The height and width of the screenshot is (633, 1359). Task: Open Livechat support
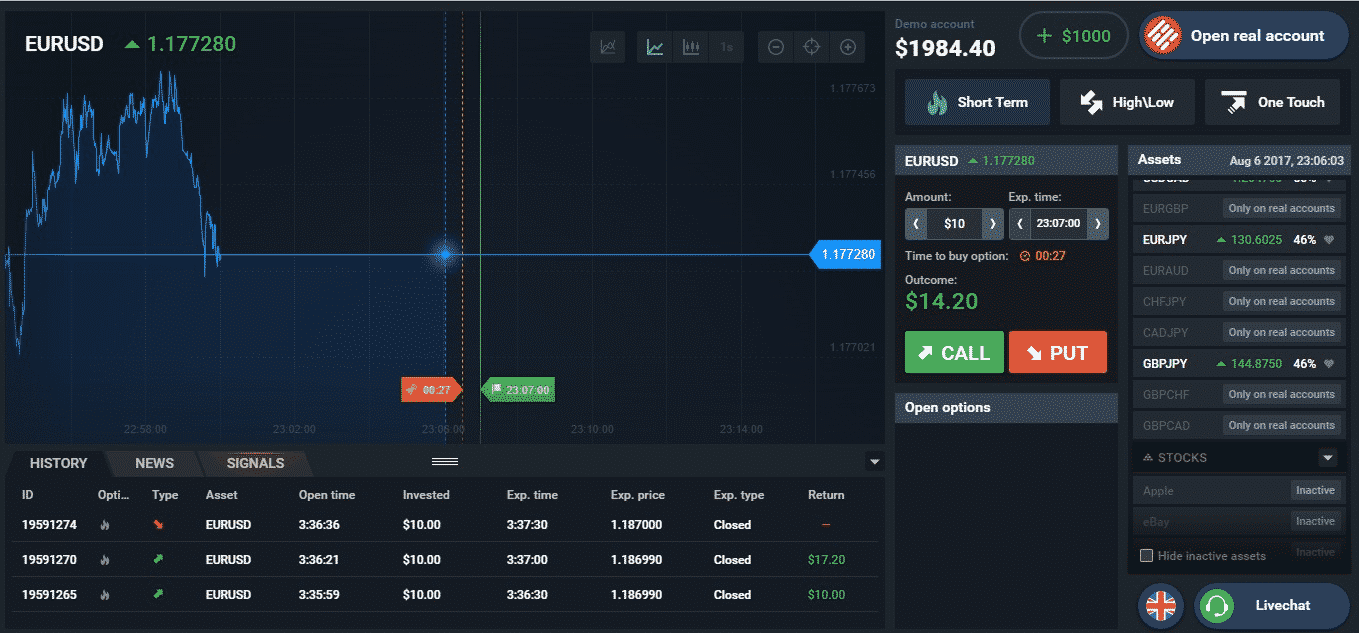coord(1272,605)
